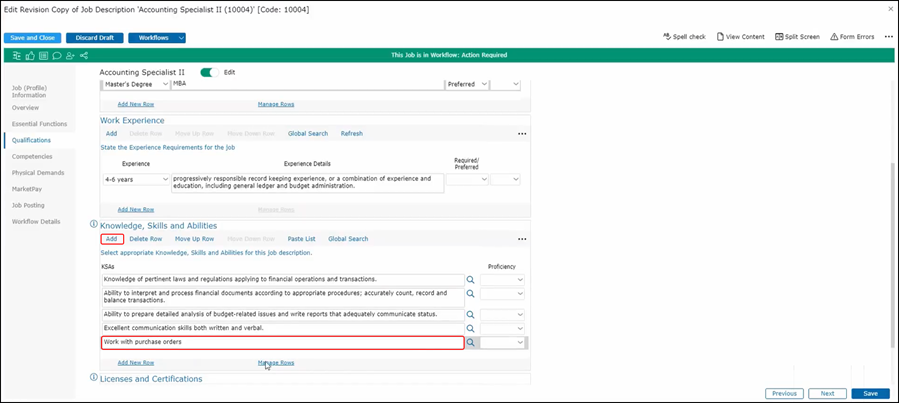Click the 'Work with purchase orders' text field
This screenshot has width=899, height=403.
282,342
